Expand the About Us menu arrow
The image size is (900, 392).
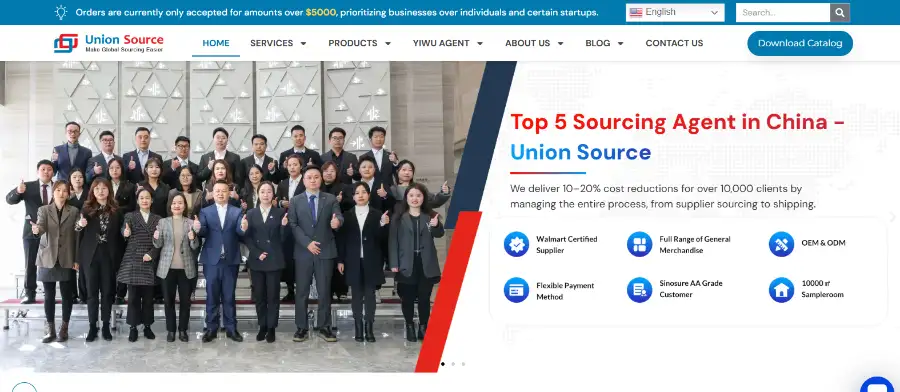[x=561, y=44]
